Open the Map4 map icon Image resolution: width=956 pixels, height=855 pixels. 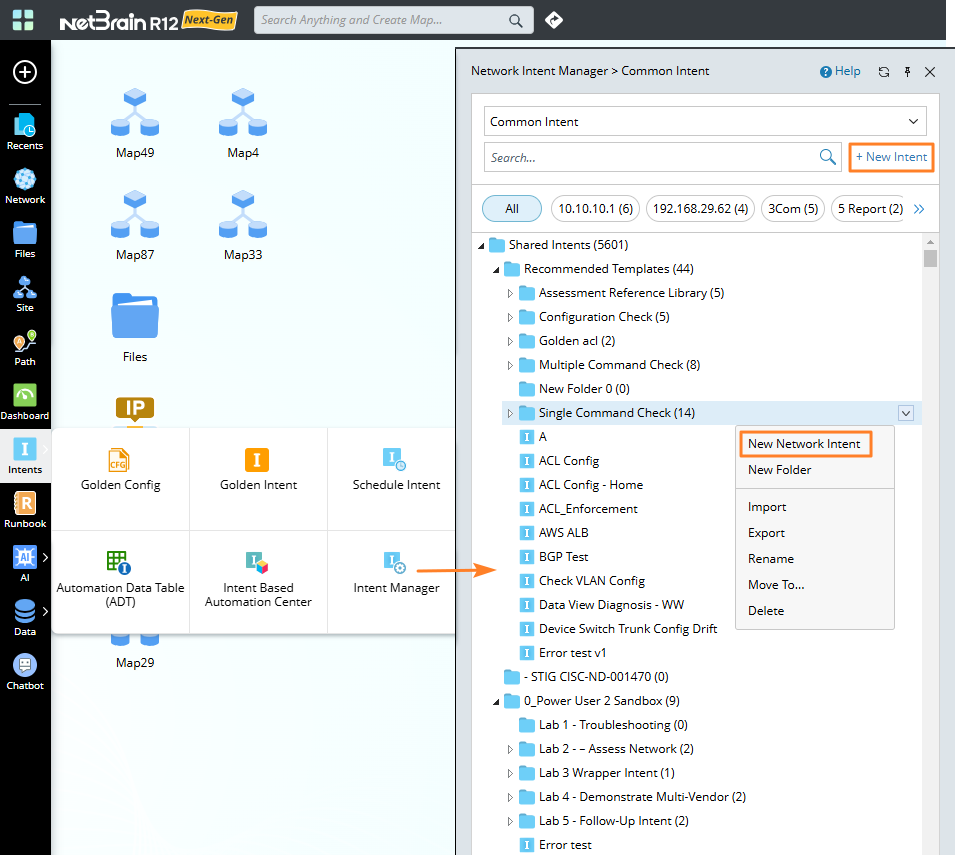(243, 123)
